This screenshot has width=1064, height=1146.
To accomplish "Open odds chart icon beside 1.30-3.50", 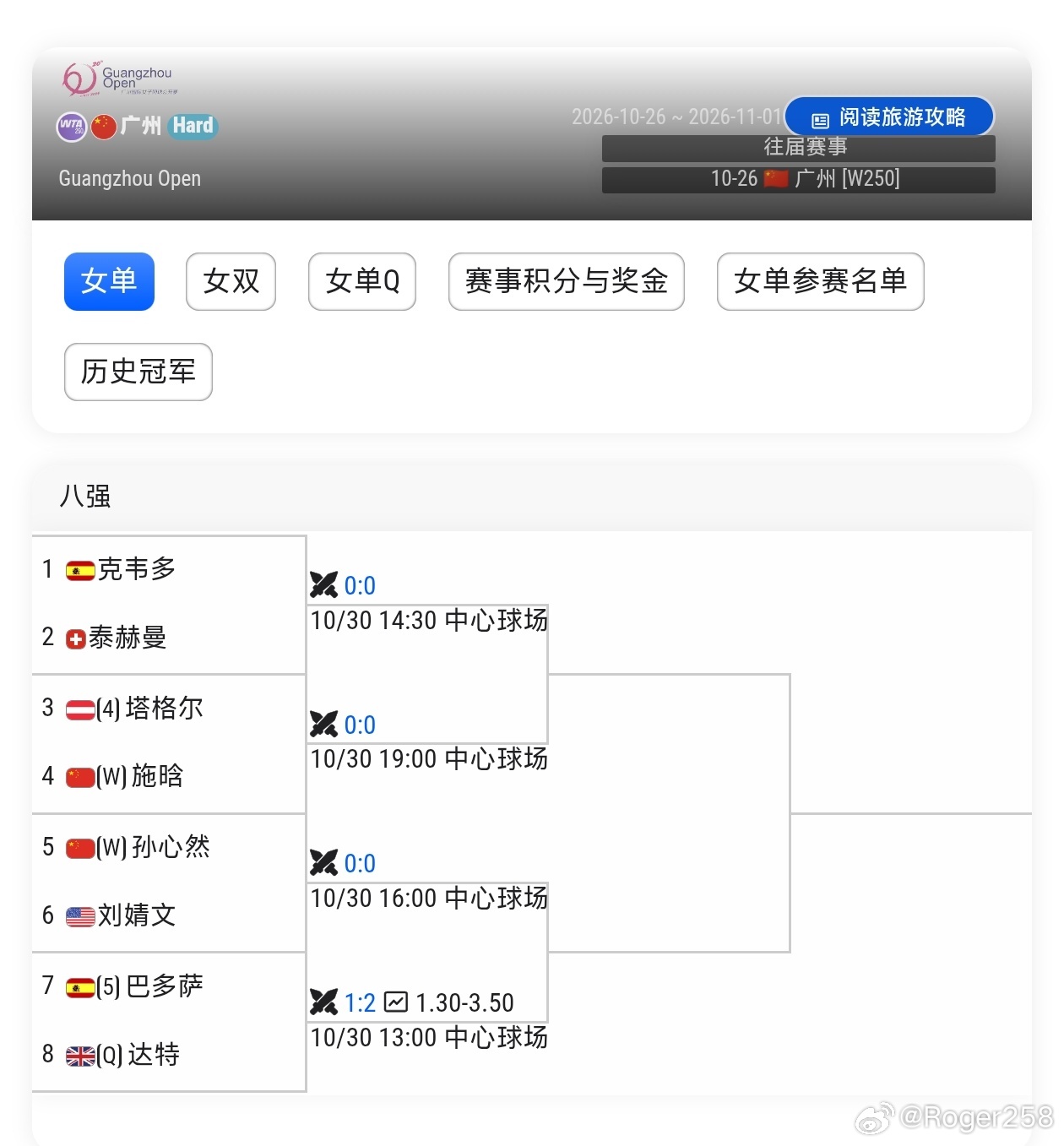I will tap(396, 1002).
